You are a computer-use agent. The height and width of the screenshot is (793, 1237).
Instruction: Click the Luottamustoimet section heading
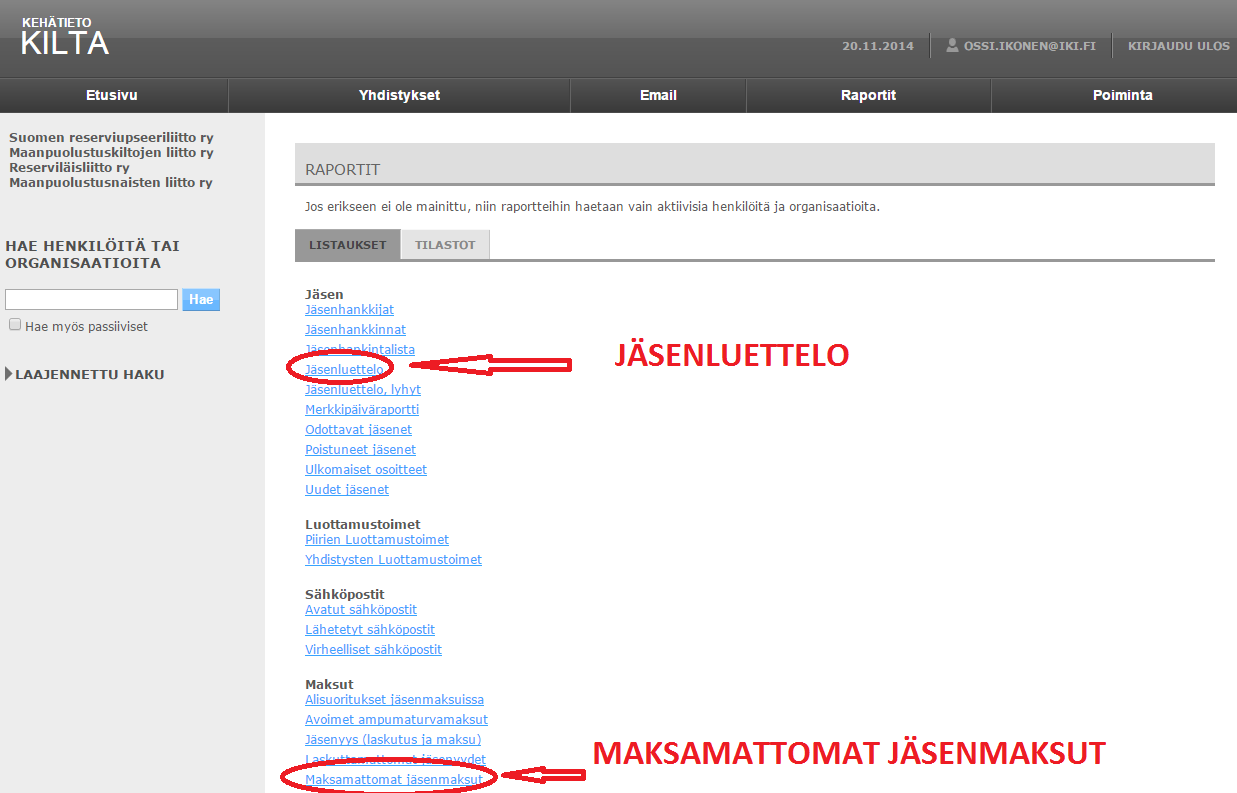(363, 525)
